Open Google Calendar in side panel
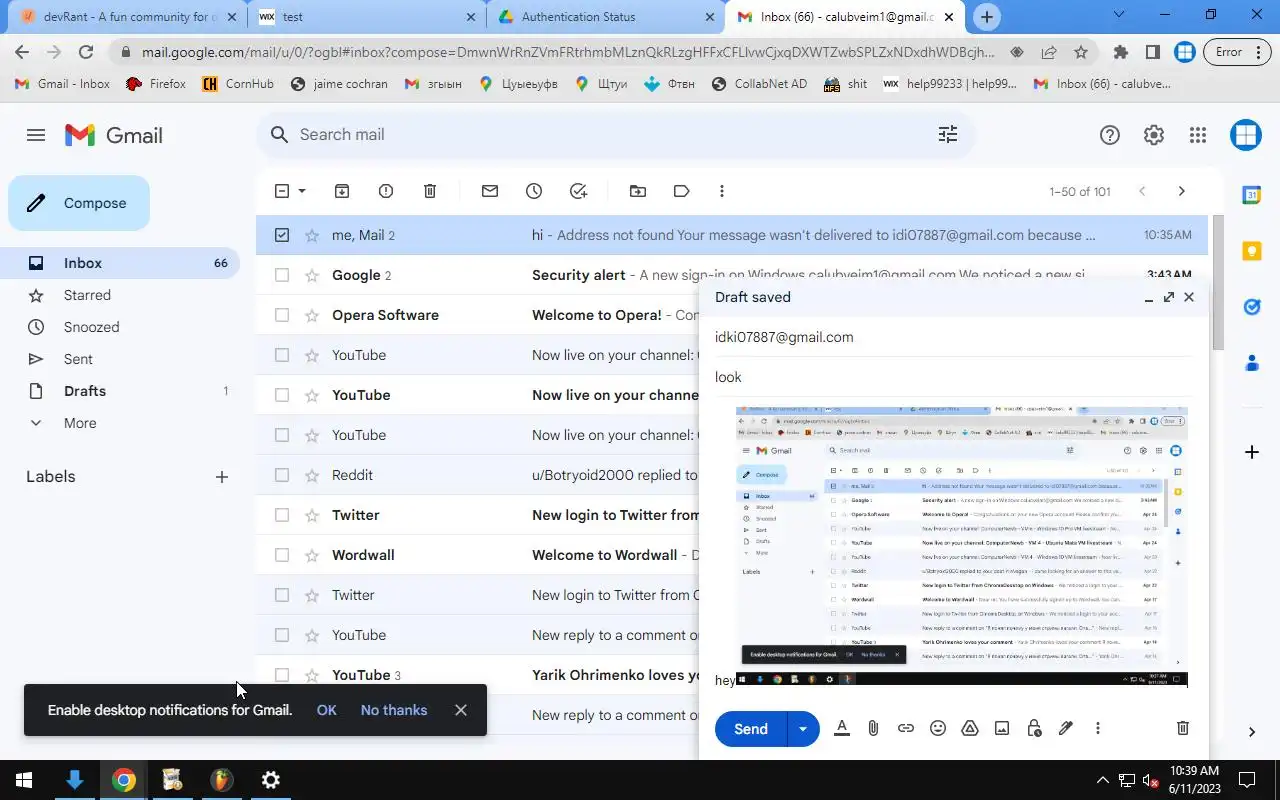 pyautogui.click(x=1251, y=195)
